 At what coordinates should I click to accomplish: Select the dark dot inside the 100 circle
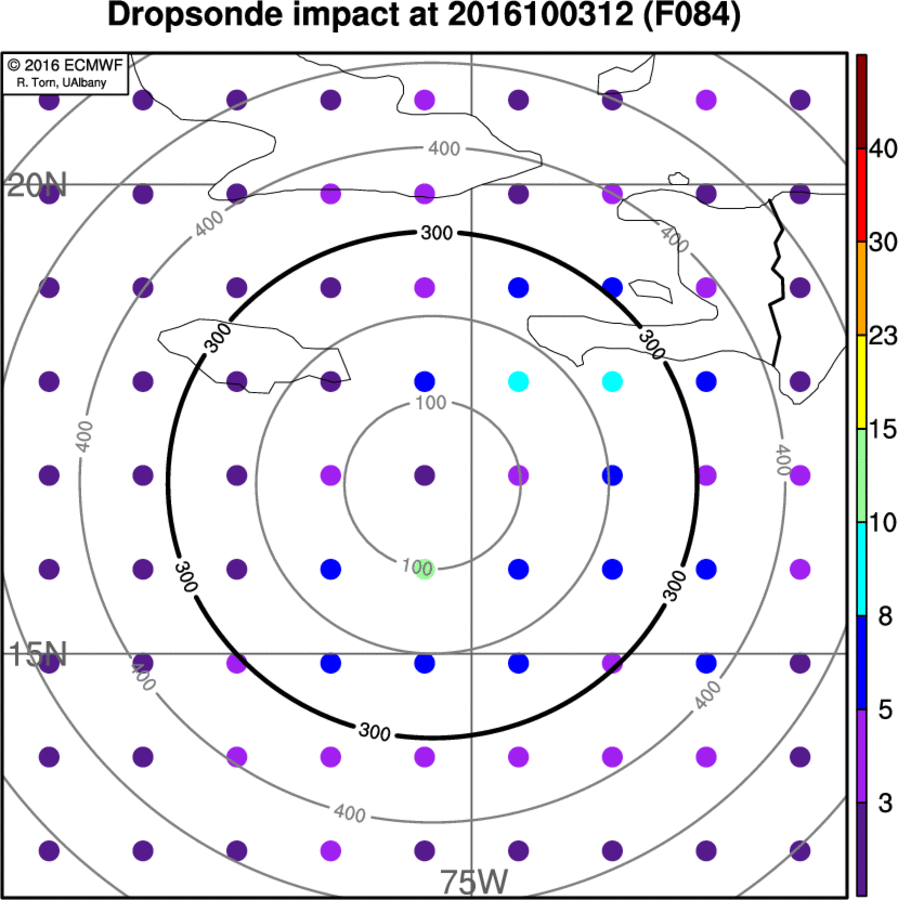pyautogui.click(x=425, y=475)
